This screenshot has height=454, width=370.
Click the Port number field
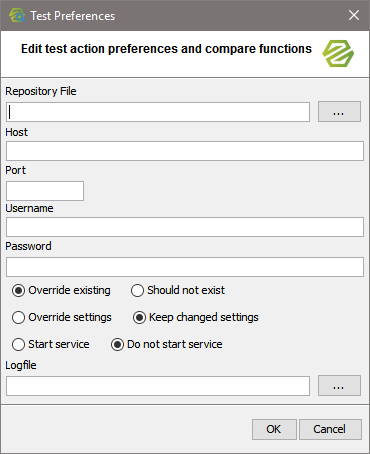45,191
